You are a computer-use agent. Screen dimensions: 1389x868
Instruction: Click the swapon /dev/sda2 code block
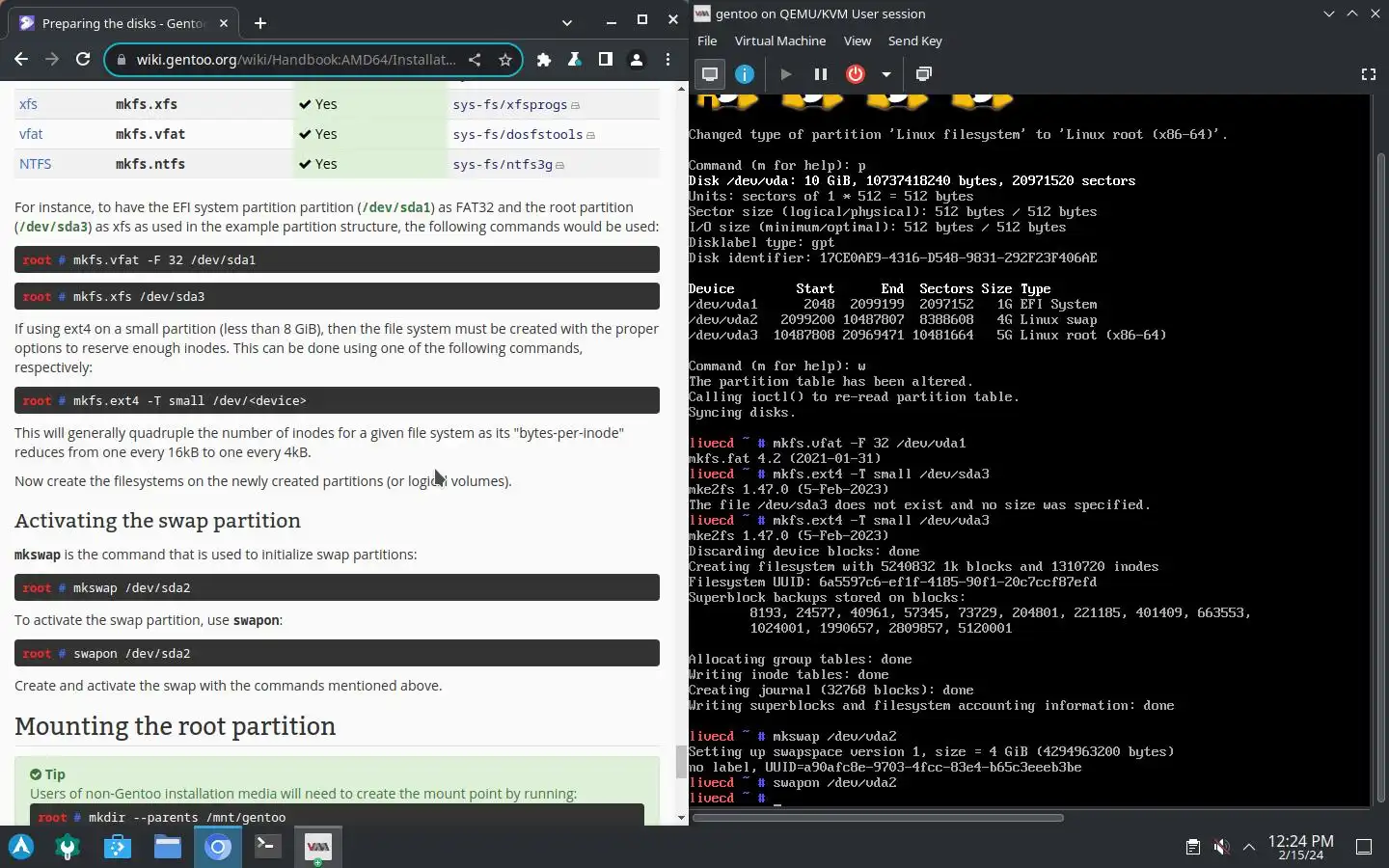(x=337, y=653)
